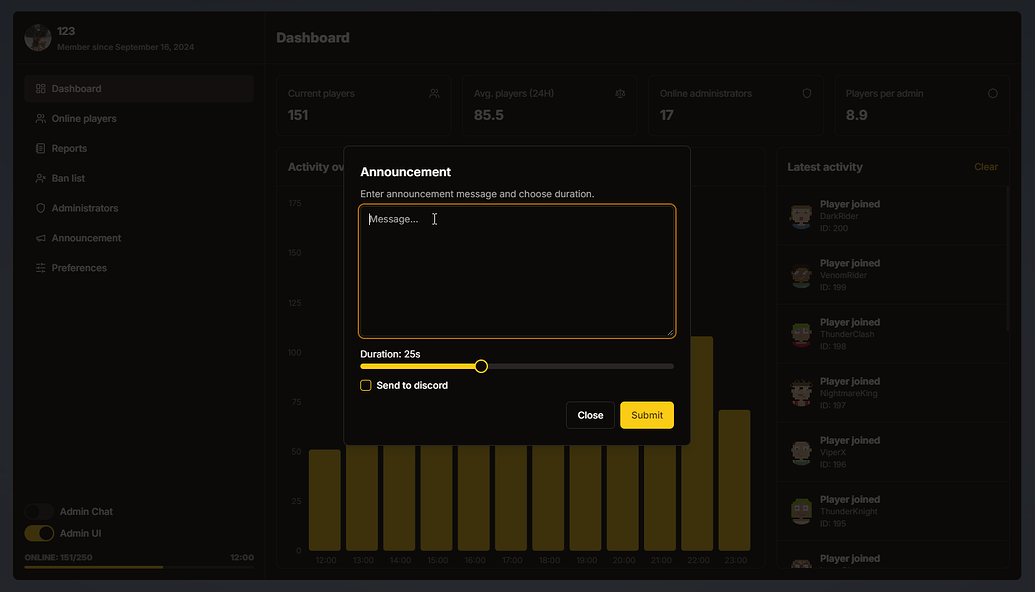Enable the Send to discord checkbox
1035x592 pixels.
click(x=365, y=385)
